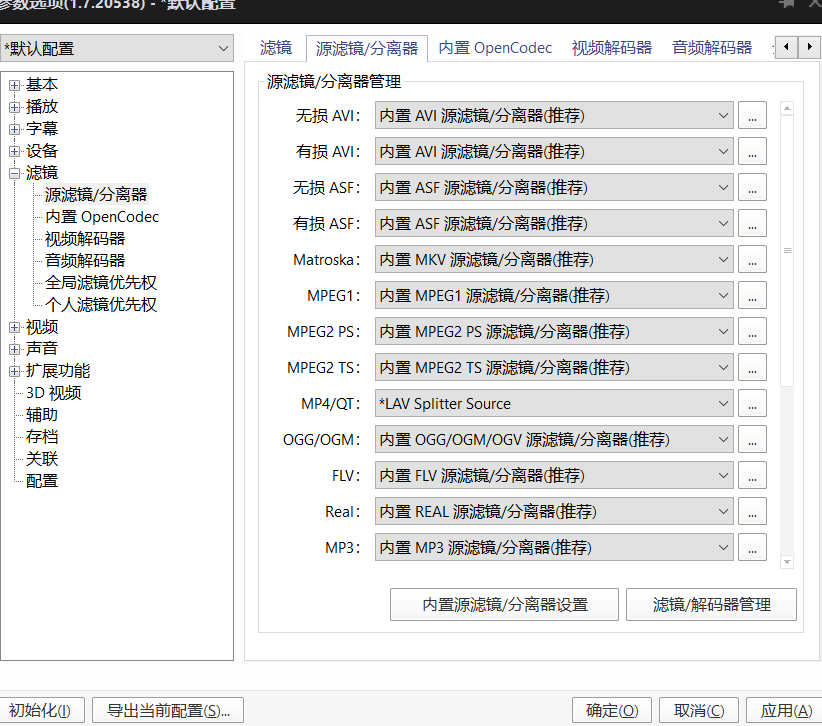Click the ... button beside Matroska

pyautogui.click(x=752, y=259)
